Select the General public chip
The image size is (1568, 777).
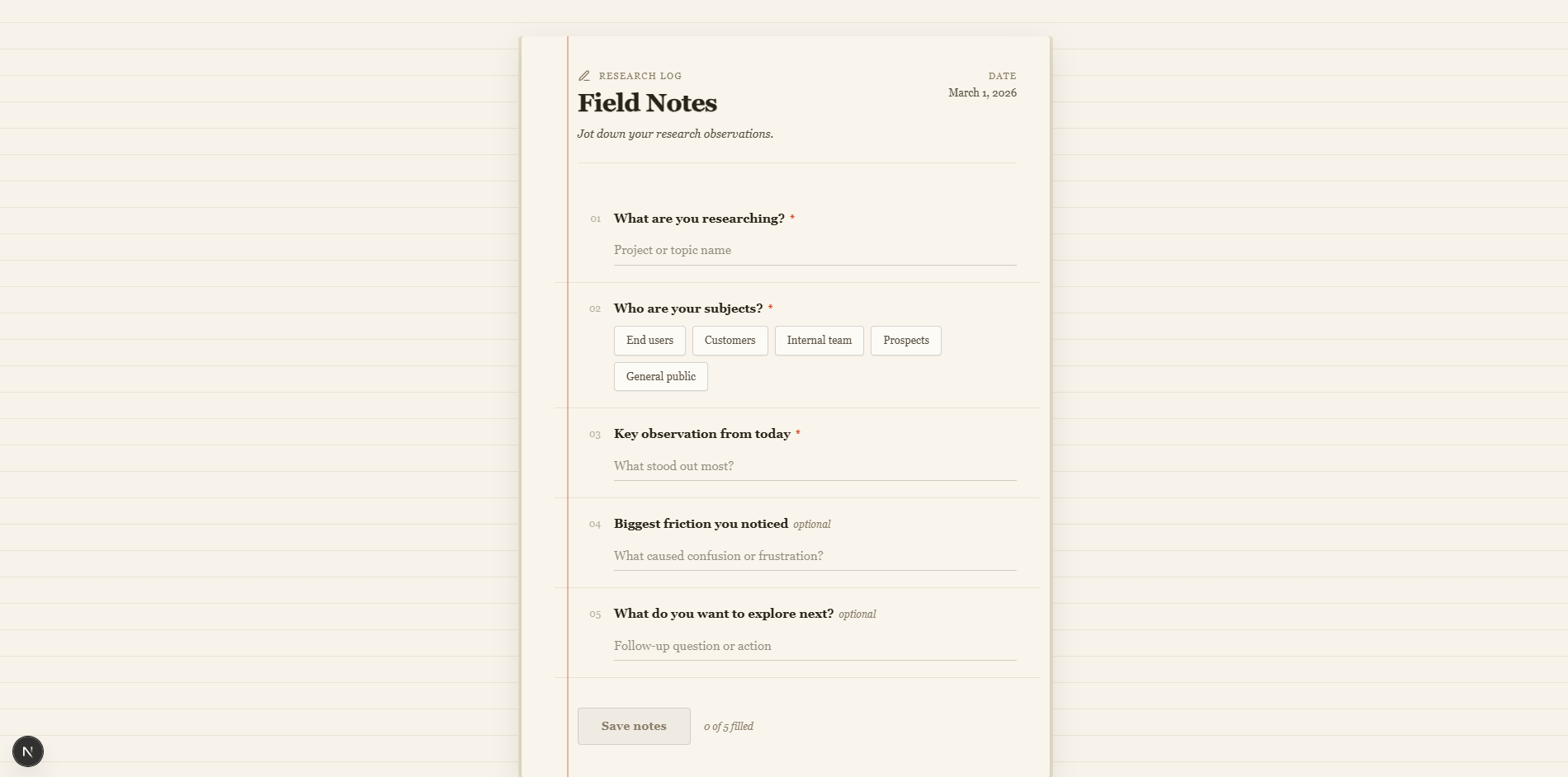click(x=660, y=376)
